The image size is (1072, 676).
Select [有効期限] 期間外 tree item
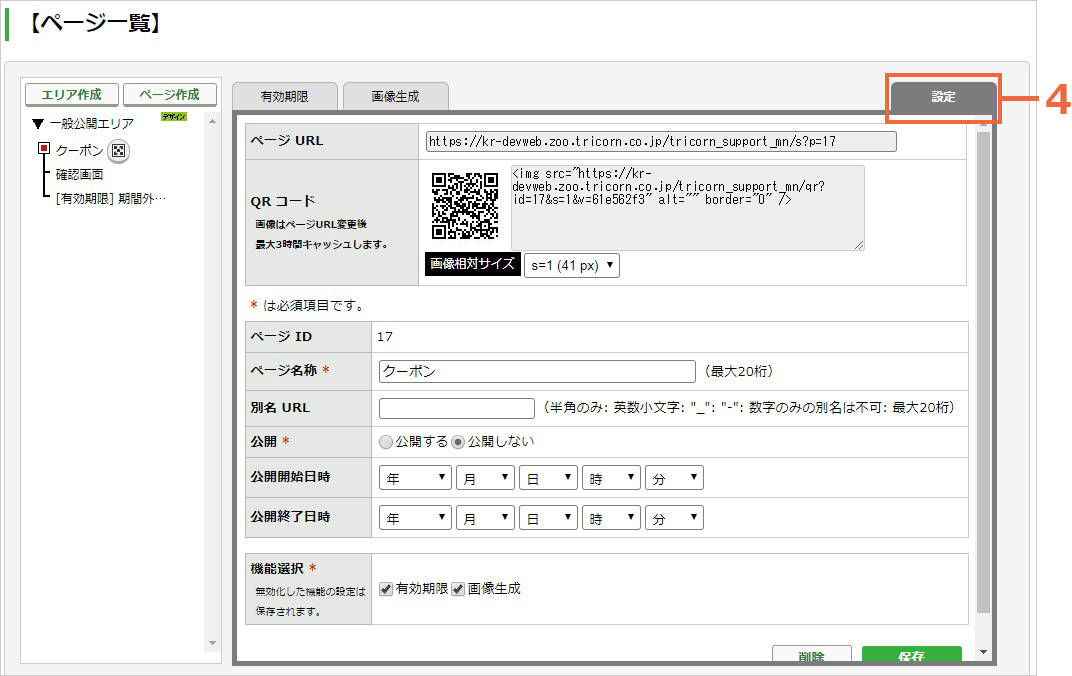[111, 198]
